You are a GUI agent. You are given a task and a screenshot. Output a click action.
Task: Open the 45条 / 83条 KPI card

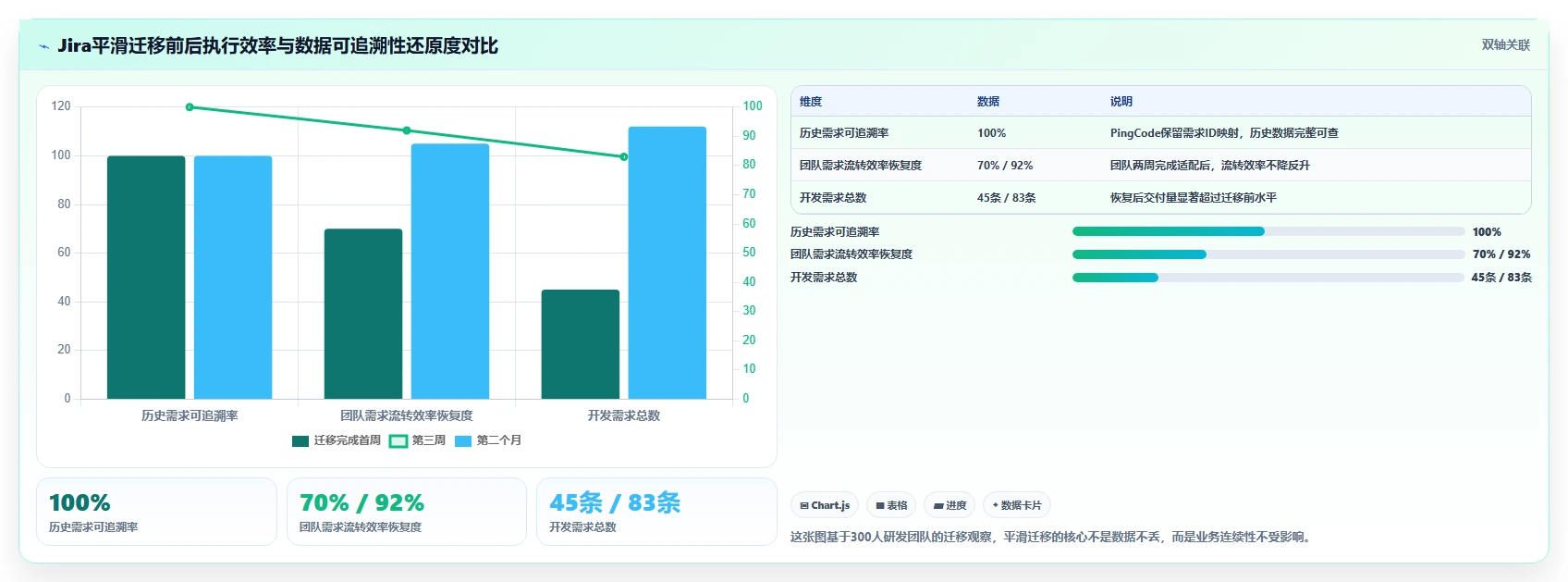pyautogui.click(x=656, y=512)
